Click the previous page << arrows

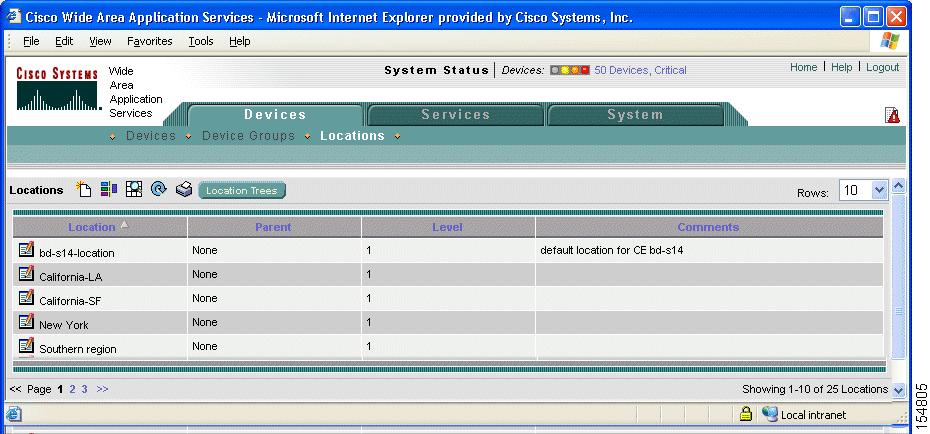15,389
